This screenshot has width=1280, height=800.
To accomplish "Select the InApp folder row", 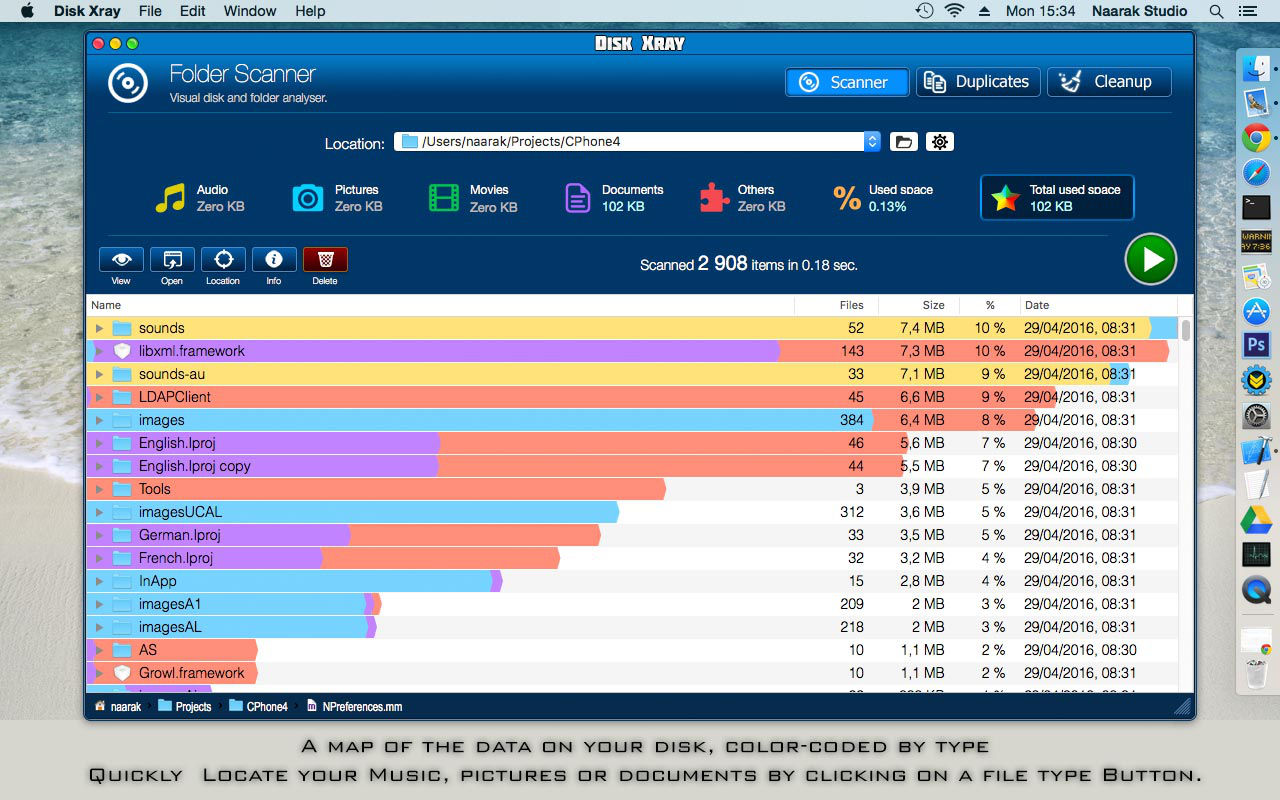I will [x=632, y=581].
